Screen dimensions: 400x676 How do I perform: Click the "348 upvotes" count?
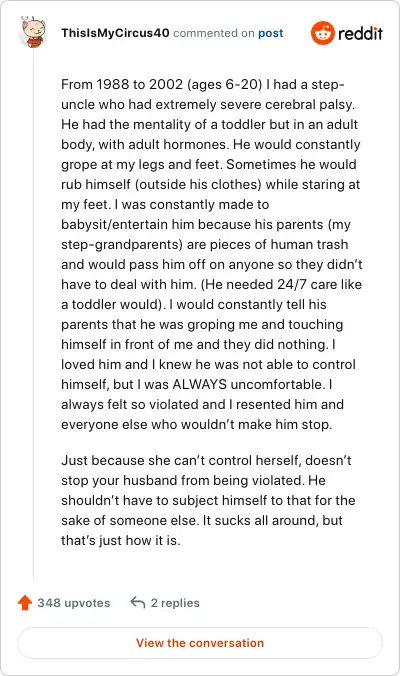coord(74,603)
